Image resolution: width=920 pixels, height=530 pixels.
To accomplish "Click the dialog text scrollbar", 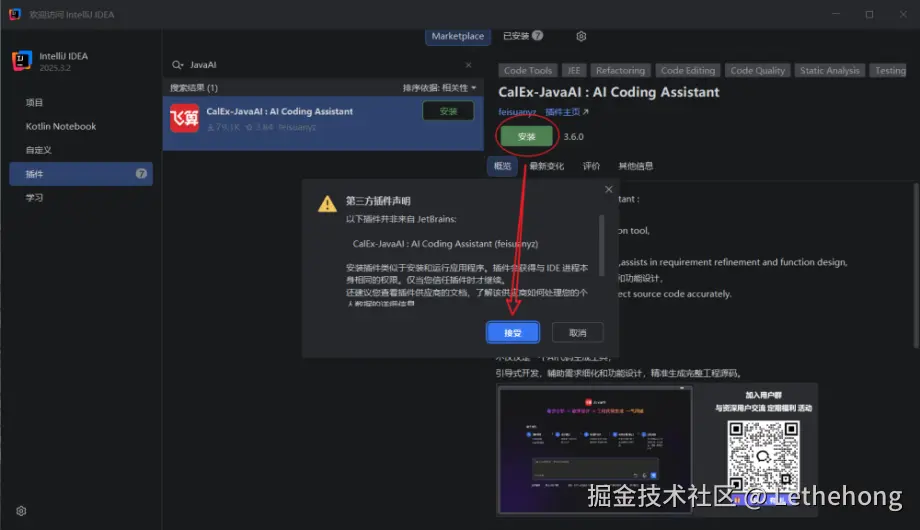I will click(x=601, y=245).
